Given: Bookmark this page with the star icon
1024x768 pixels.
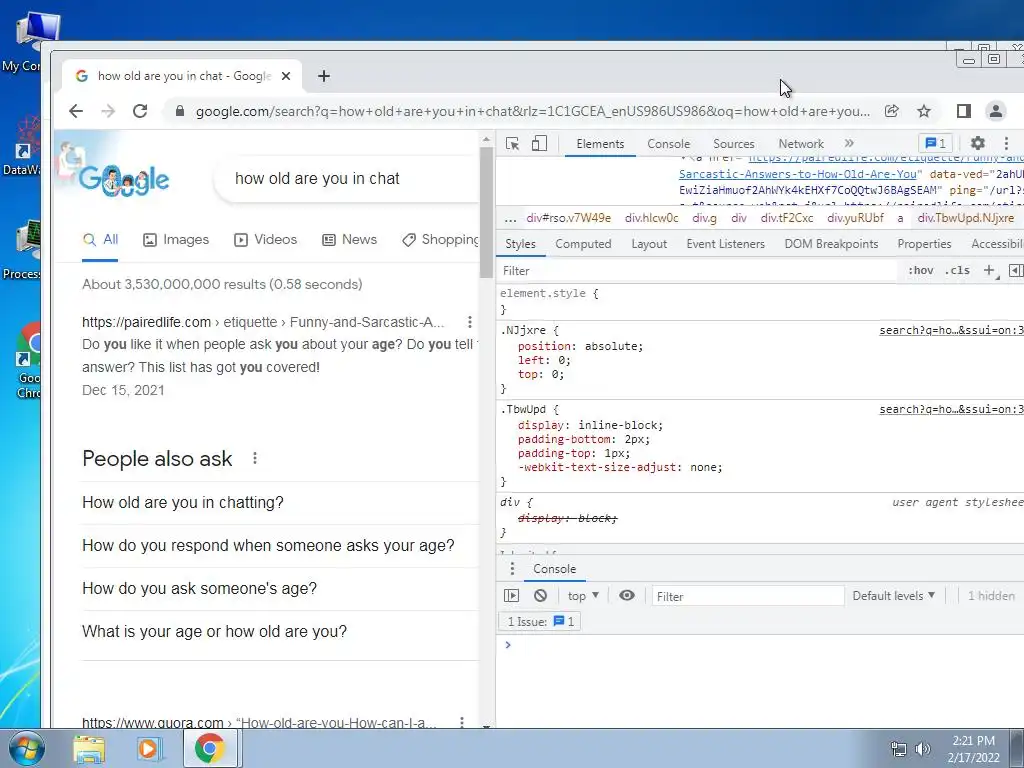Looking at the screenshot, I should (923, 111).
